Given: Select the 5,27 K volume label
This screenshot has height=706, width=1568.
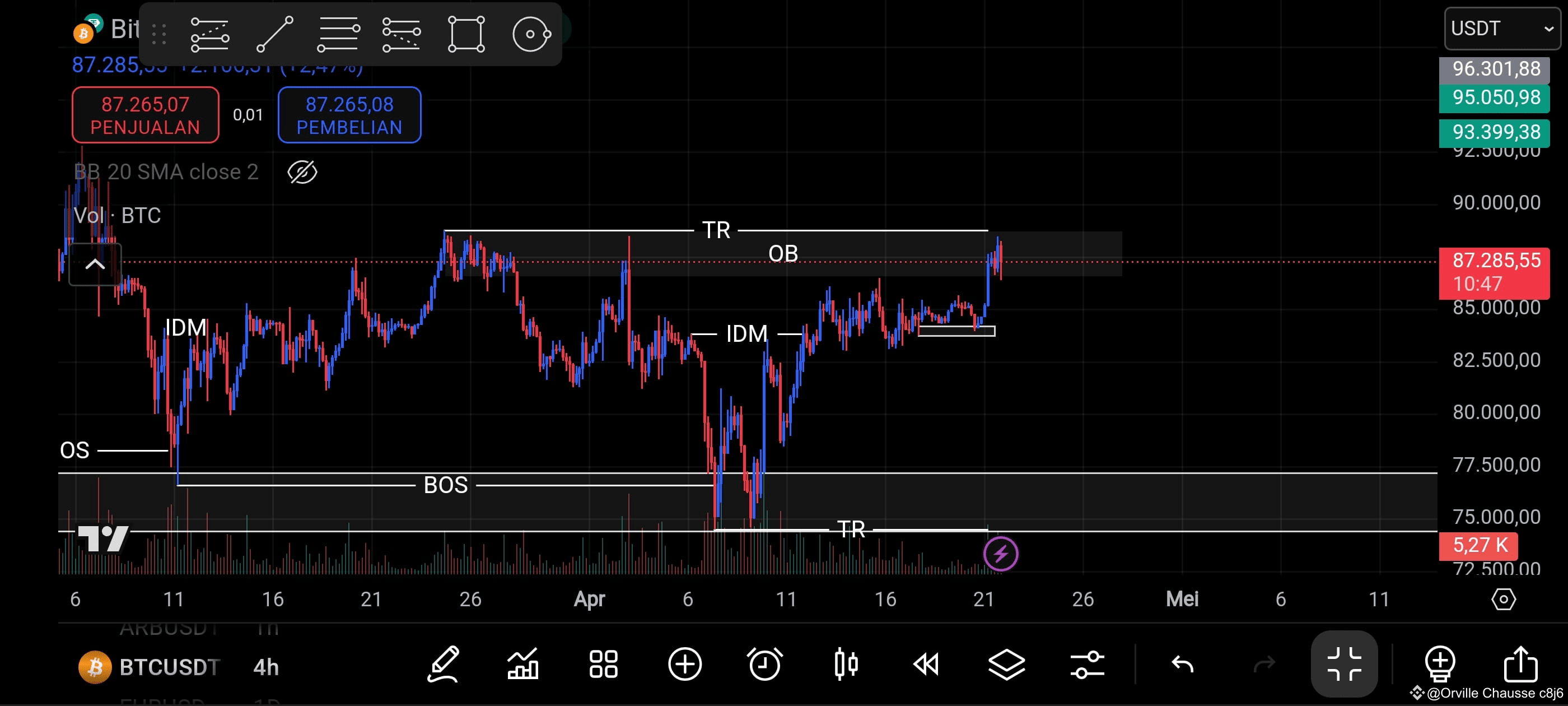Looking at the screenshot, I should click(1478, 545).
